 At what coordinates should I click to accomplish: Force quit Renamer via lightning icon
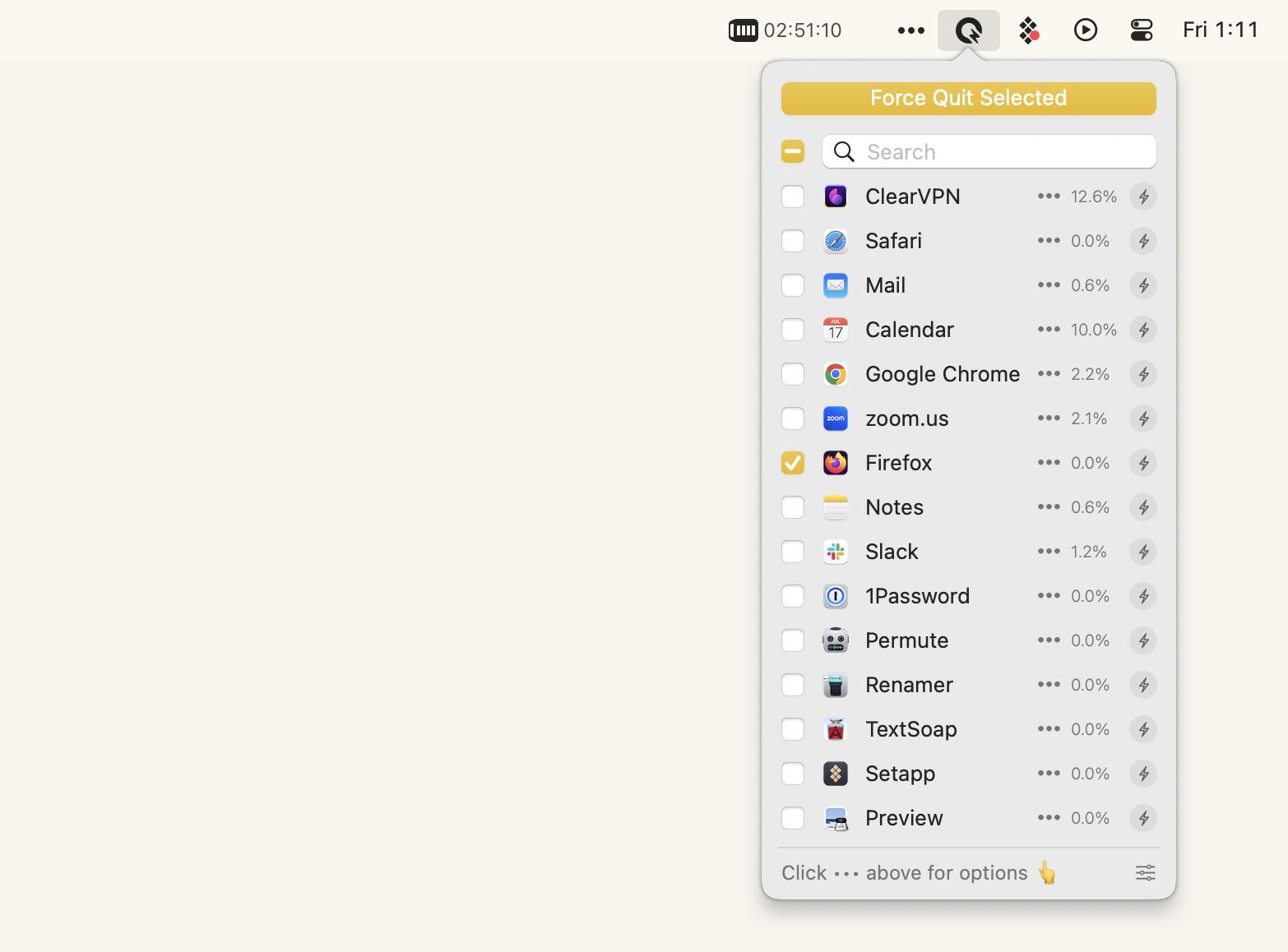pos(1143,685)
